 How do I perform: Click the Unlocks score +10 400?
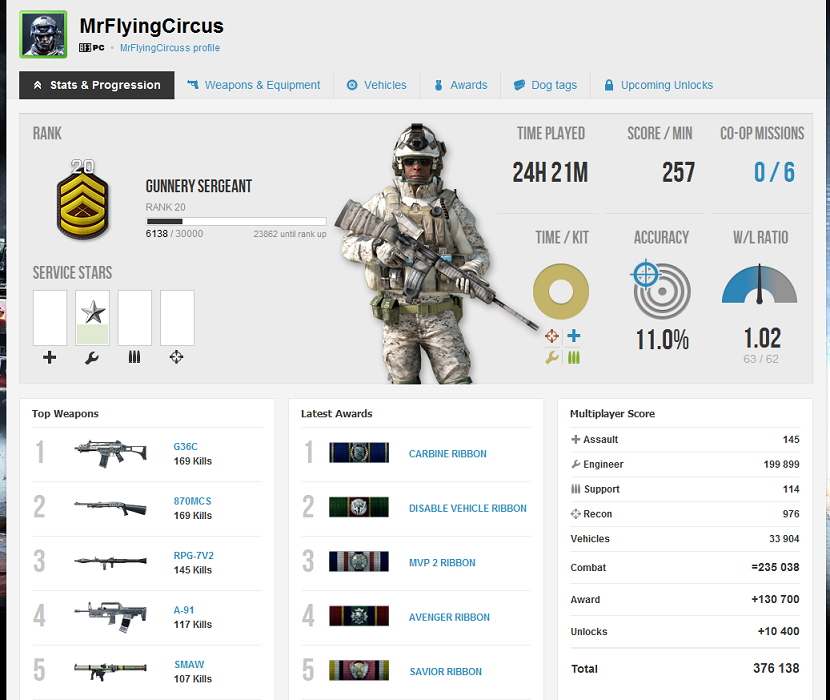click(x=778, y=631)
